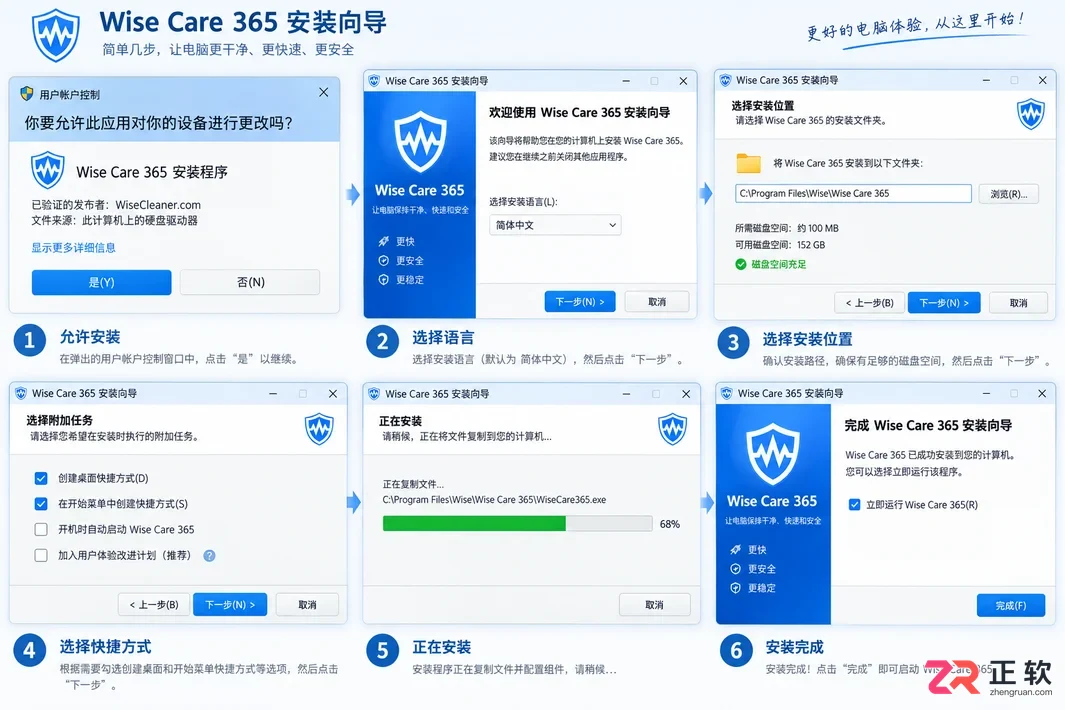Click the 更快 rocket icon in completion window
The width and height of the screenshot is (1065, 710).
736,550
